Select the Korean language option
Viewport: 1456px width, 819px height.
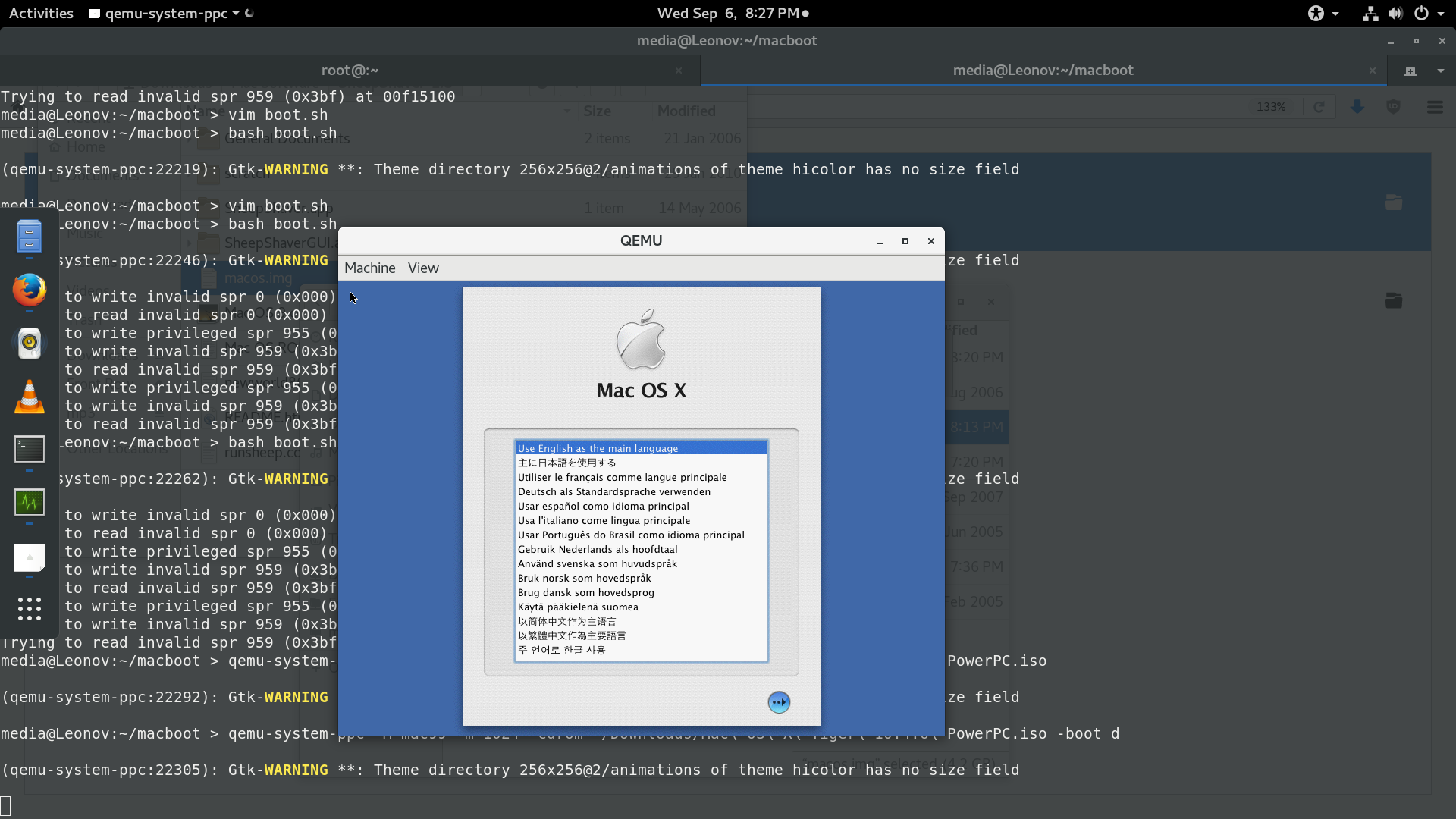pyautogui.click(x=641, y=650)
